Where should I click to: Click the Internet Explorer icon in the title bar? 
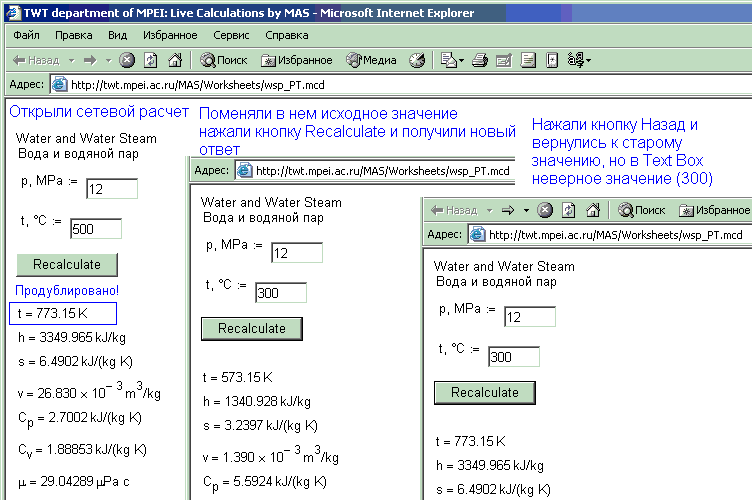[x=13, y=13]
